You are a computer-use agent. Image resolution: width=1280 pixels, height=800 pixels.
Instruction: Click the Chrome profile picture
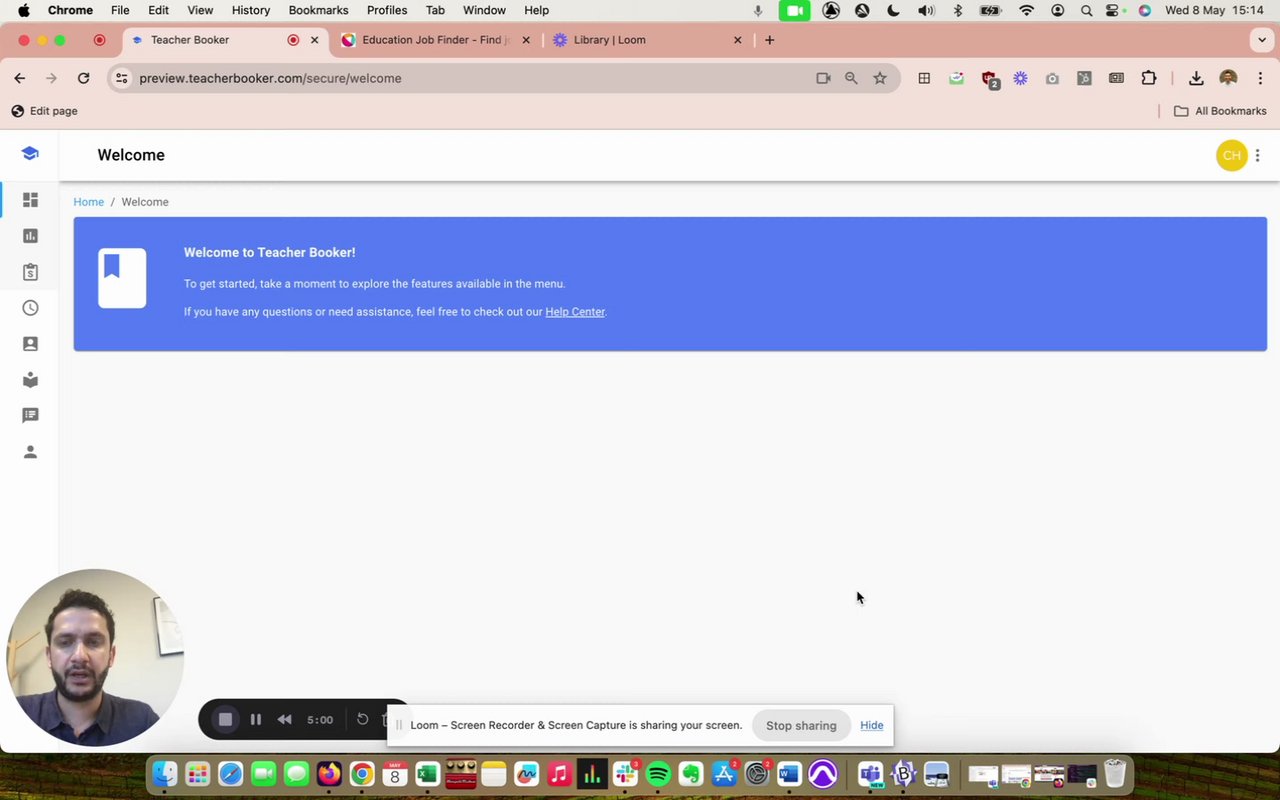tap(1229, 78)
